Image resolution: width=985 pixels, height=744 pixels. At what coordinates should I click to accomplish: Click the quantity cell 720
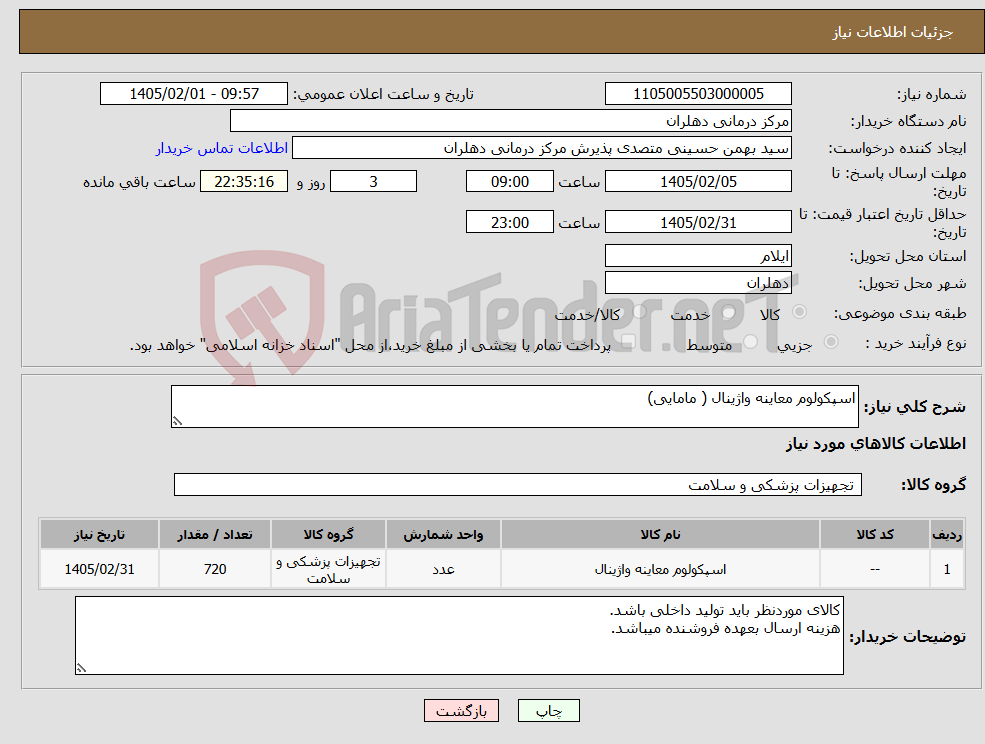tap(215, 569)
